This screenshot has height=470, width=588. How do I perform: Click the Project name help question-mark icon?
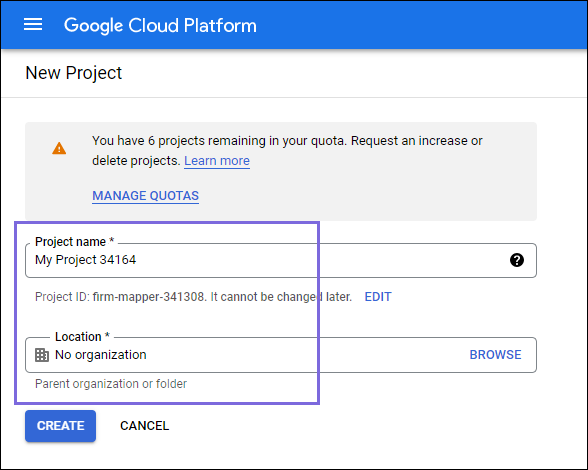[x=516, y=260]
